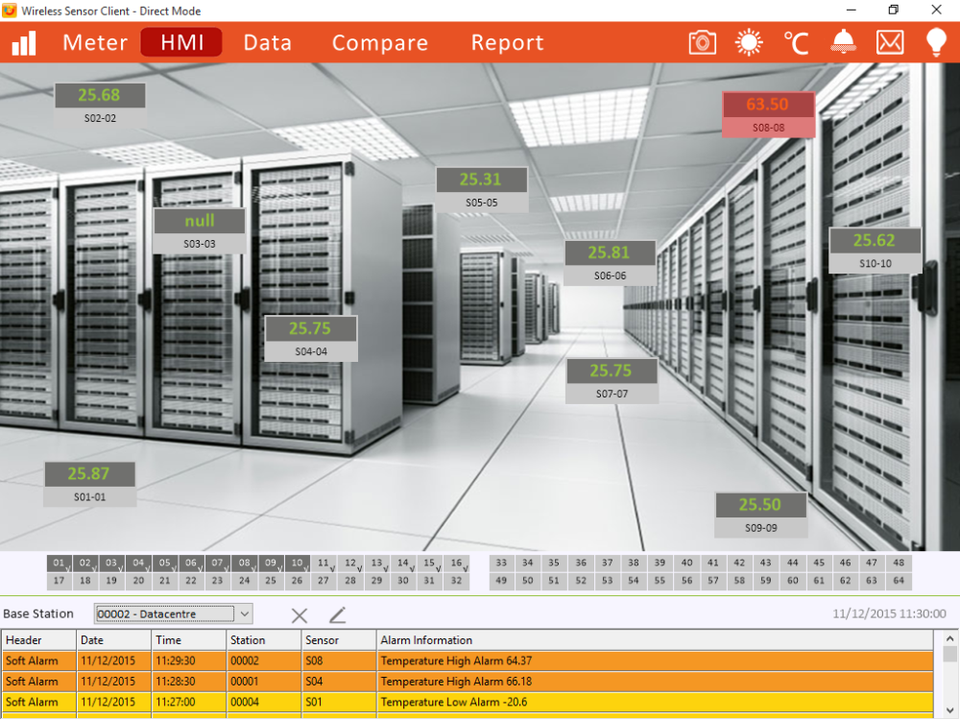The image size is (960, 720).
Task: Toggle sensor 01 in the sensor grid
Action: click(59, 564)
